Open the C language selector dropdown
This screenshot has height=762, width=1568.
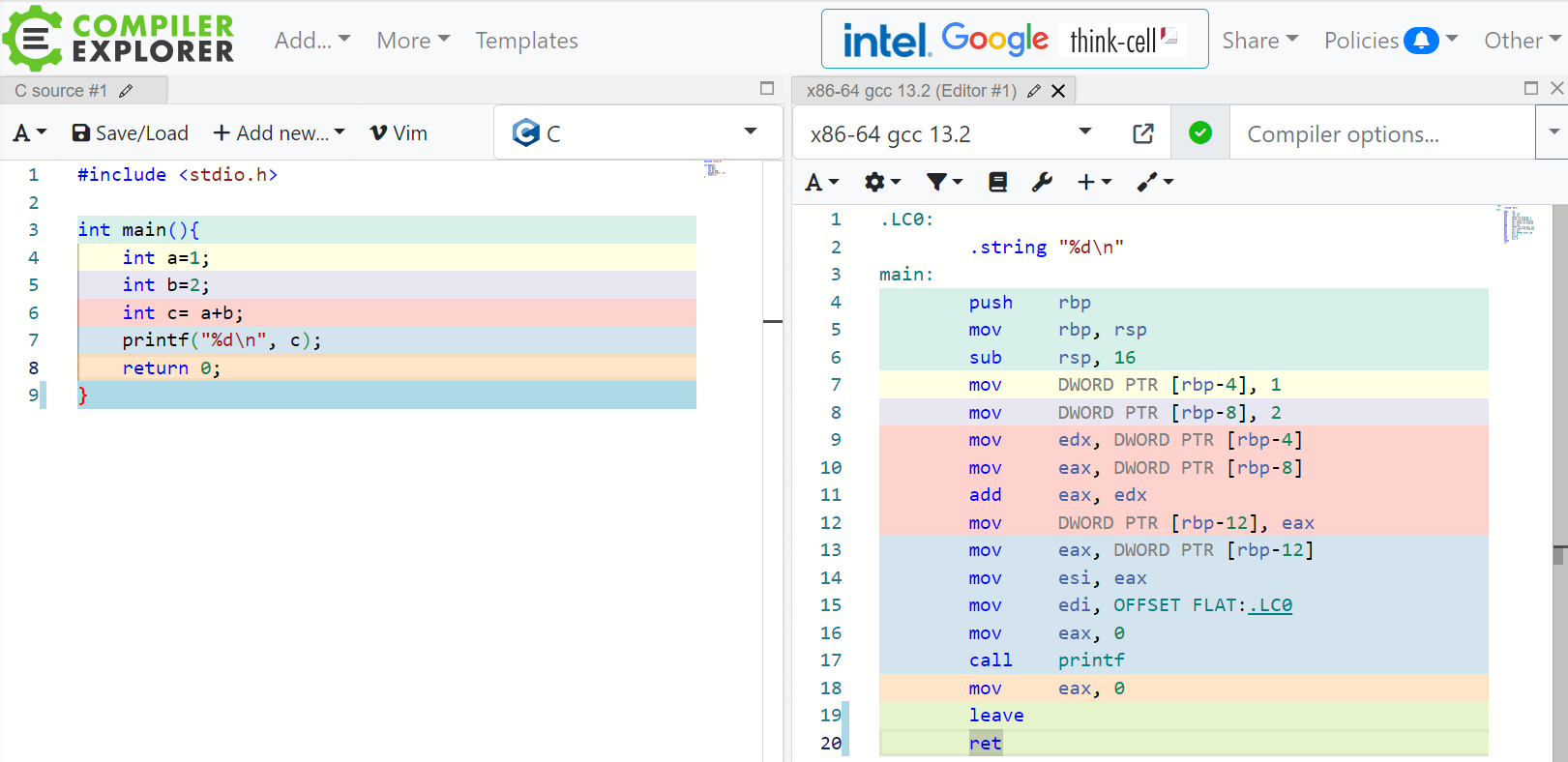[x=637, y=132]
